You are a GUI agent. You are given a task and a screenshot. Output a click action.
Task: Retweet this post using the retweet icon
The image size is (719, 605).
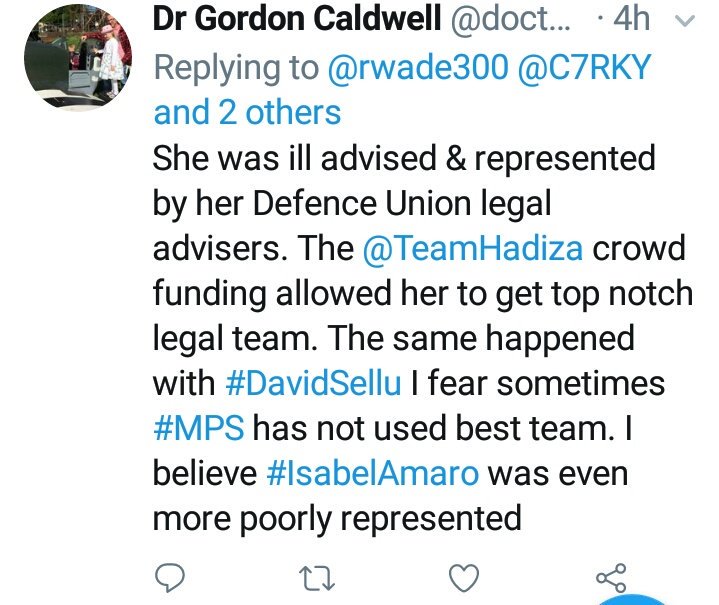coord(316,578)
